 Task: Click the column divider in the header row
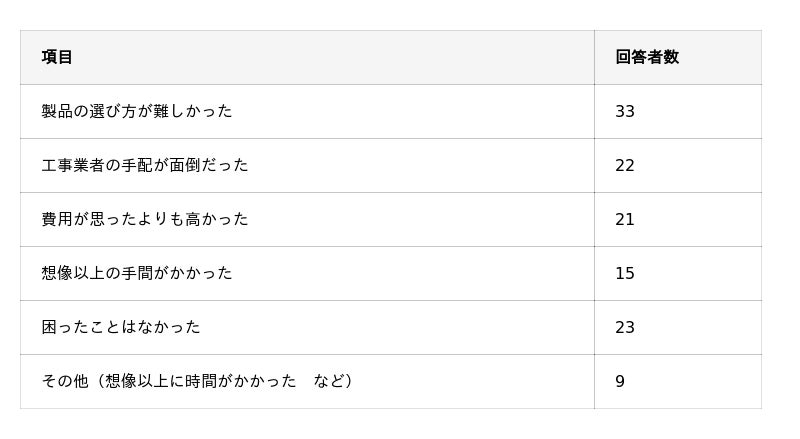click(594, 57)
